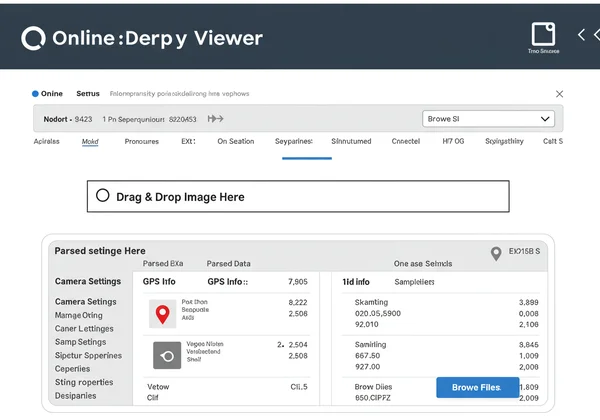
Task: Switch to the Acirelss tab
Action: pos(46,142)
